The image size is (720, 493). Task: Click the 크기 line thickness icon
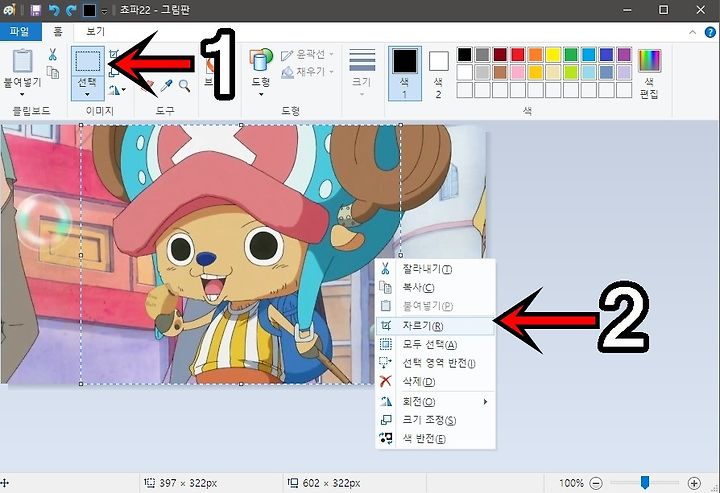pos(362,60)
